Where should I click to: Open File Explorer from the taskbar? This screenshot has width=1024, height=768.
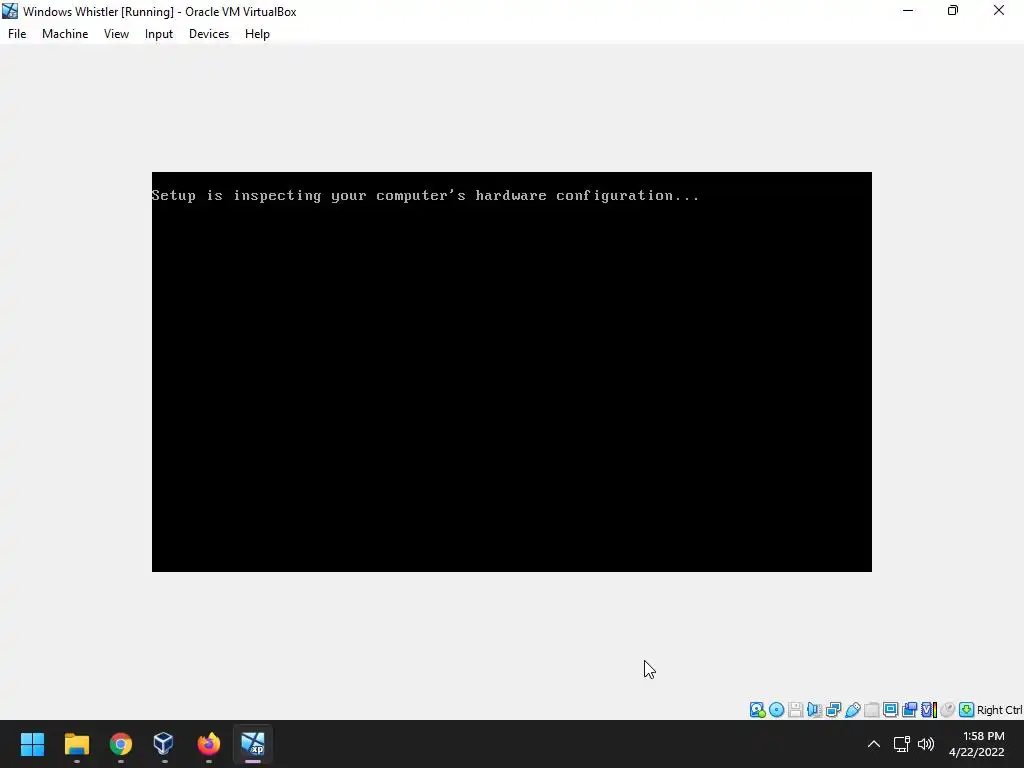76,744
